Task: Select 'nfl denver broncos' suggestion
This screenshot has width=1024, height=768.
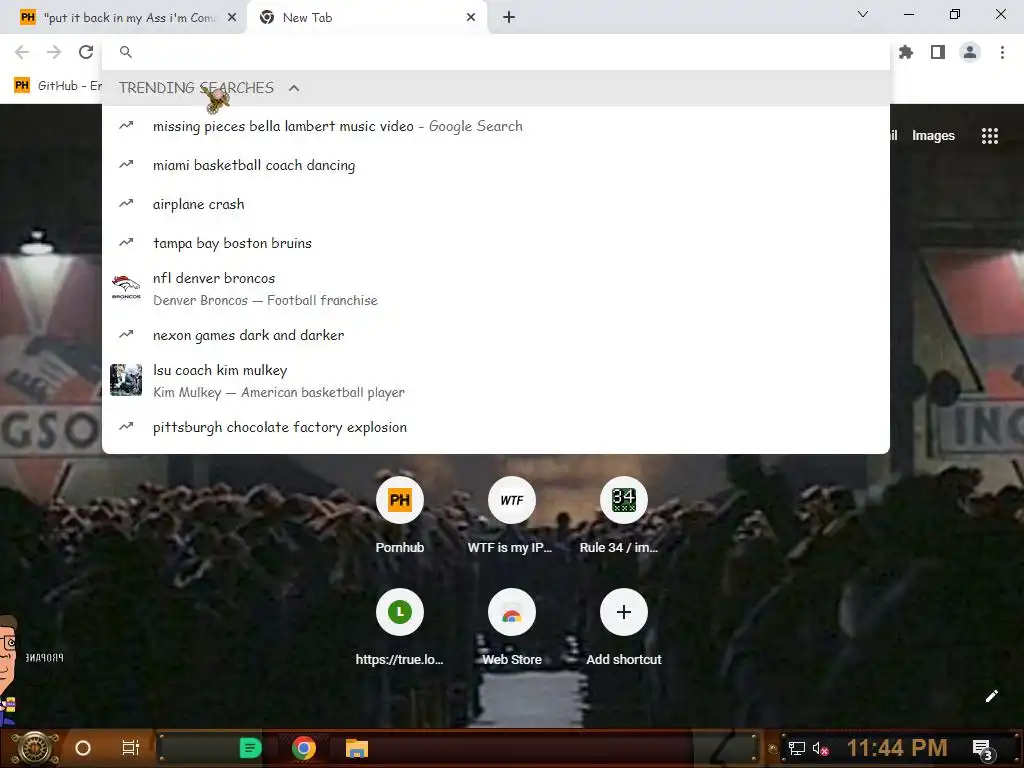Action: [x=496, y=289]
